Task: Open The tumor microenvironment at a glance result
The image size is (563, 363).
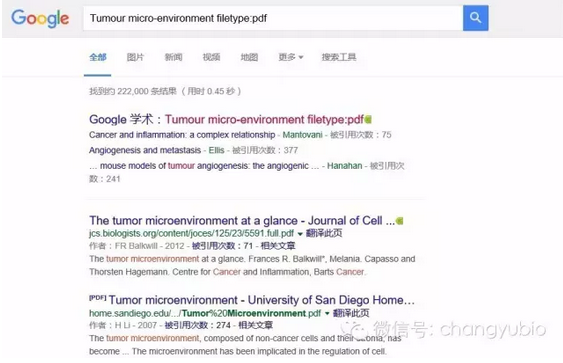Action: pyautogui.click(x=242, y=220)
